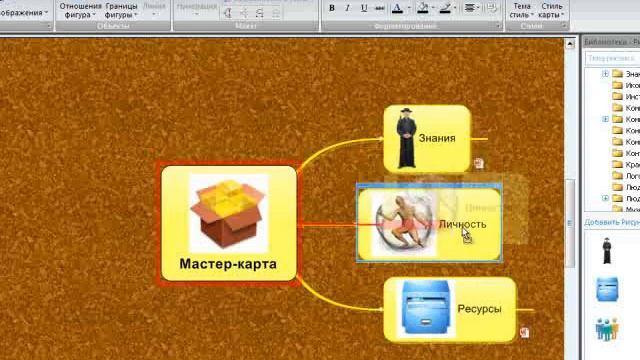Click the greyed icon after the alignment button
Viewport: 640px width, 360px height.
[x=492, y=8]
